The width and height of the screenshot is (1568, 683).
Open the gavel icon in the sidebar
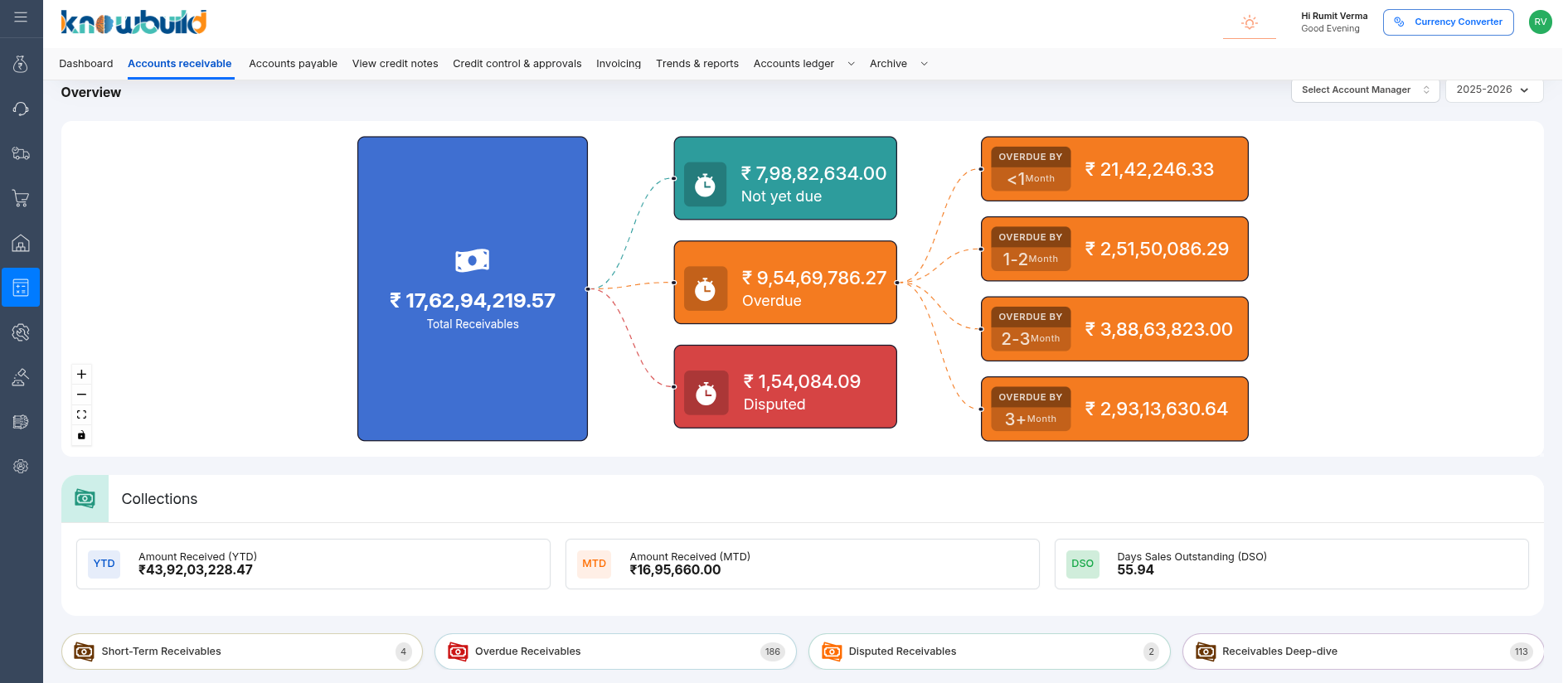tap(21, 377)
